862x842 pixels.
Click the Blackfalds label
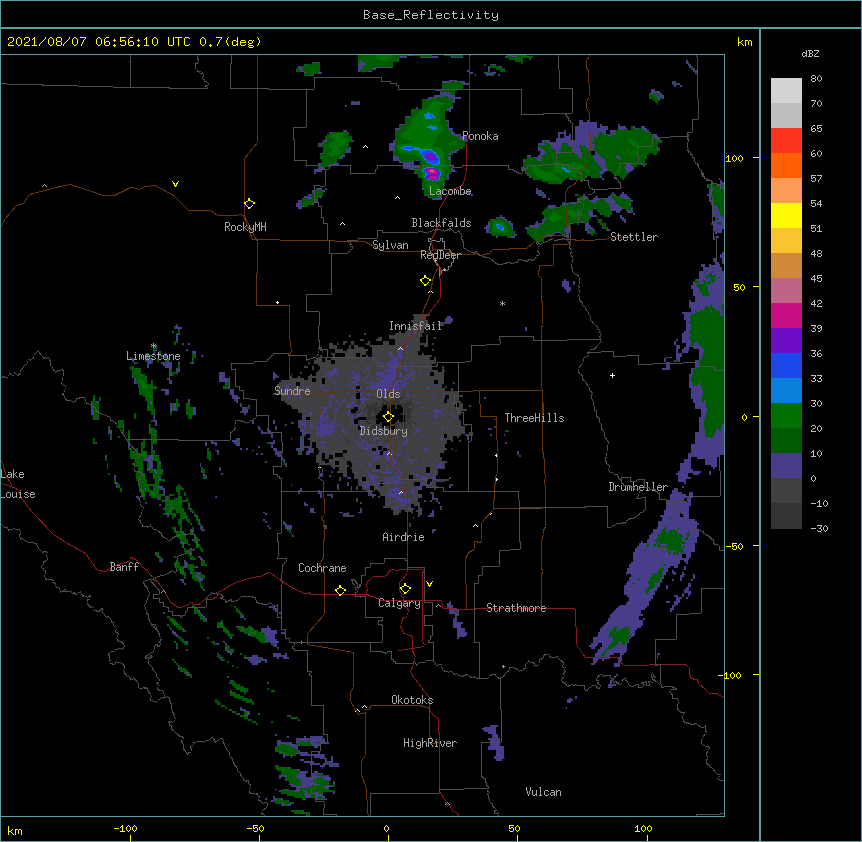[x=441, y=223]
